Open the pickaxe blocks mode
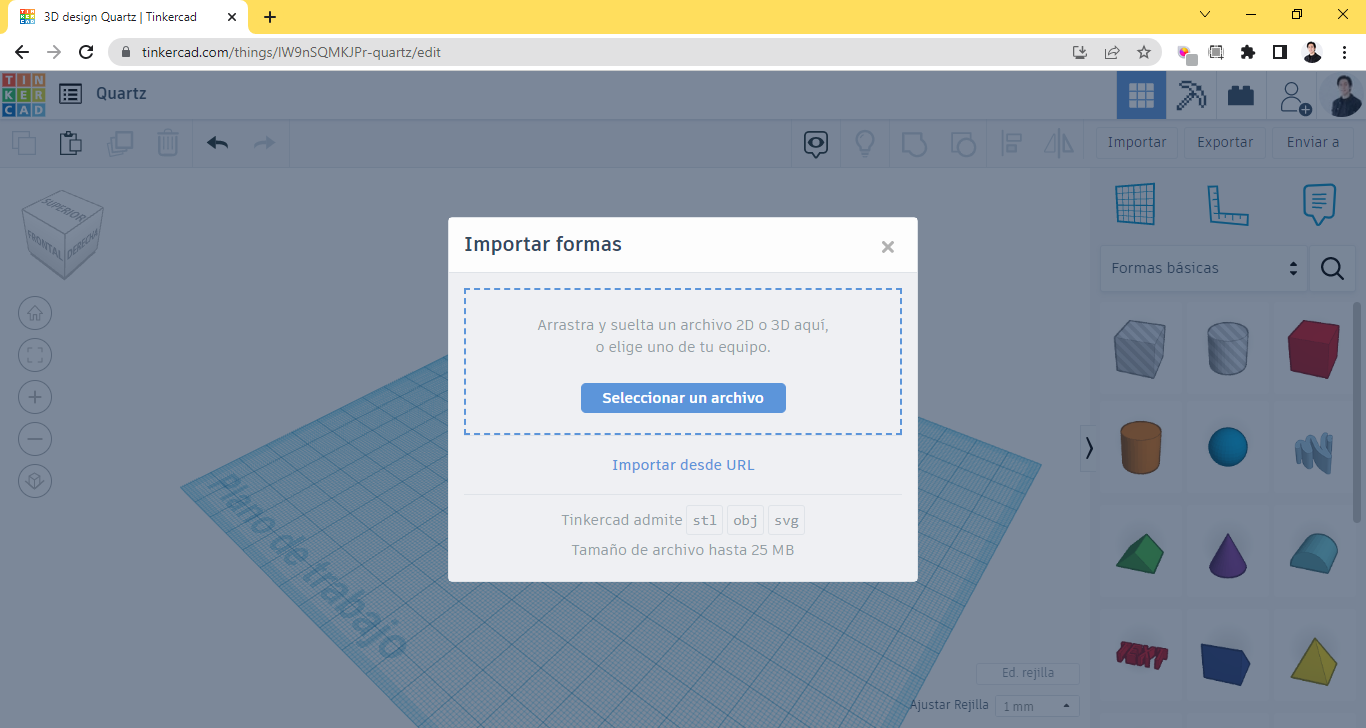The image size is (1366, 728). pyautogui.click(x=1190, y=95)
